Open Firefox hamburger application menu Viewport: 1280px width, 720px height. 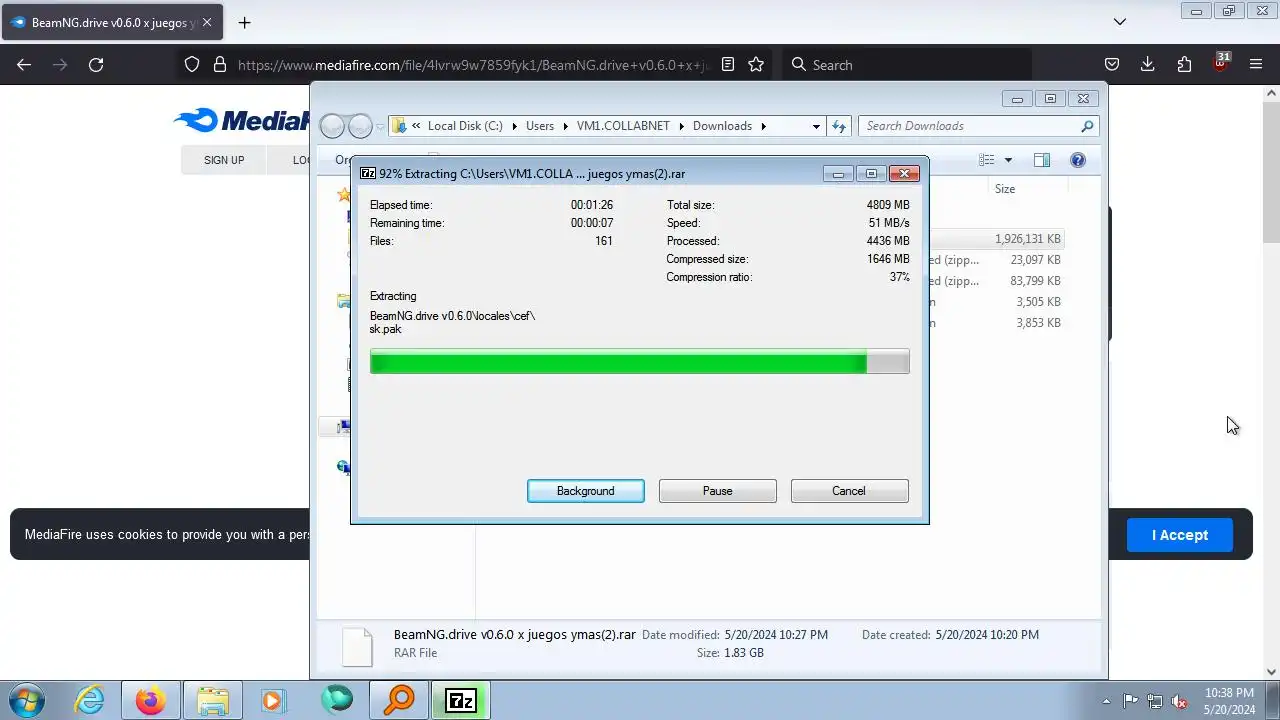tap(1256, 64)
